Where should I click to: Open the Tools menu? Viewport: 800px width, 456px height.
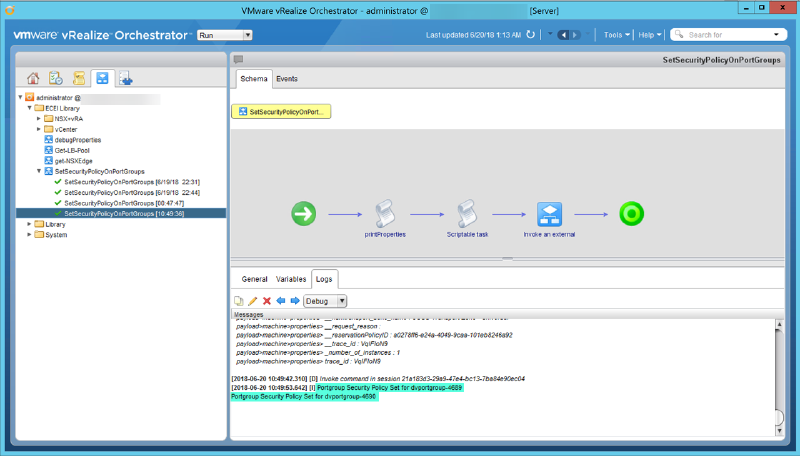tap(616, 35)
